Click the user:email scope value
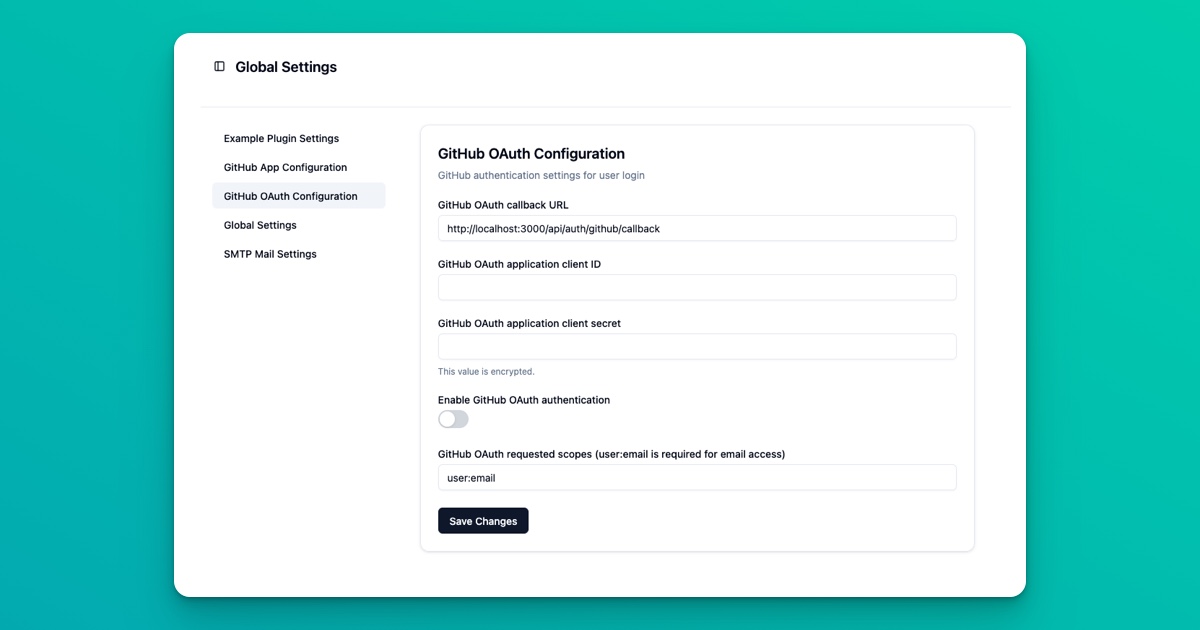This screenshot has height=630, width=1200. (470, 477)
